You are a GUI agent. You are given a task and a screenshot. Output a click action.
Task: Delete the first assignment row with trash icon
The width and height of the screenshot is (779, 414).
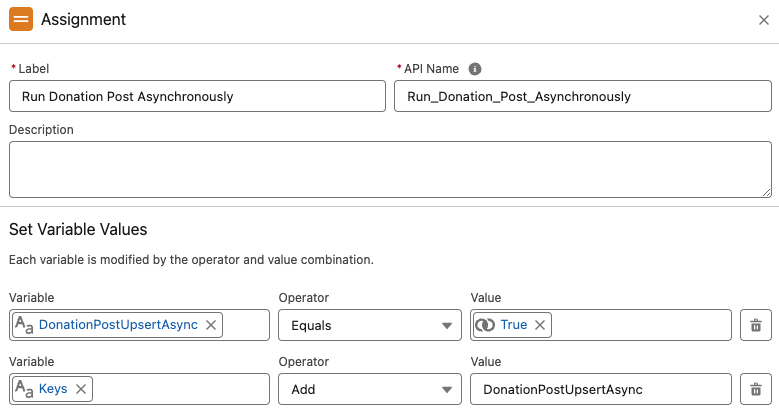756,325
